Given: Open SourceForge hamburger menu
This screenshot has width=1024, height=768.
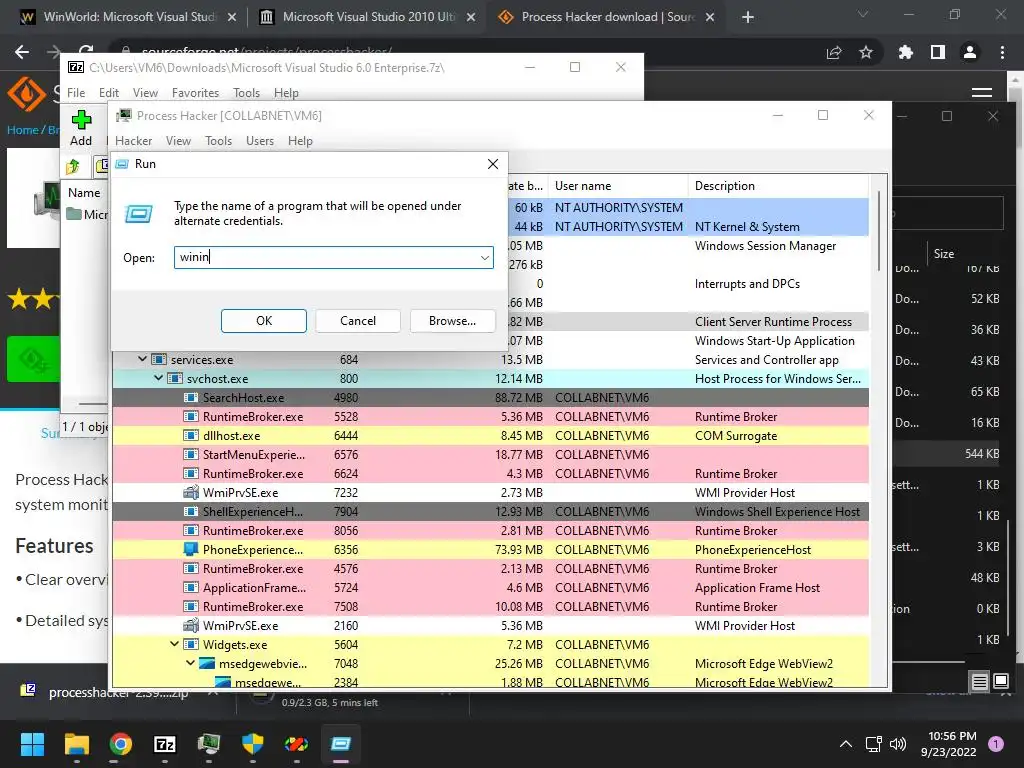Looking at the screenshot, I should pos(982,93).
